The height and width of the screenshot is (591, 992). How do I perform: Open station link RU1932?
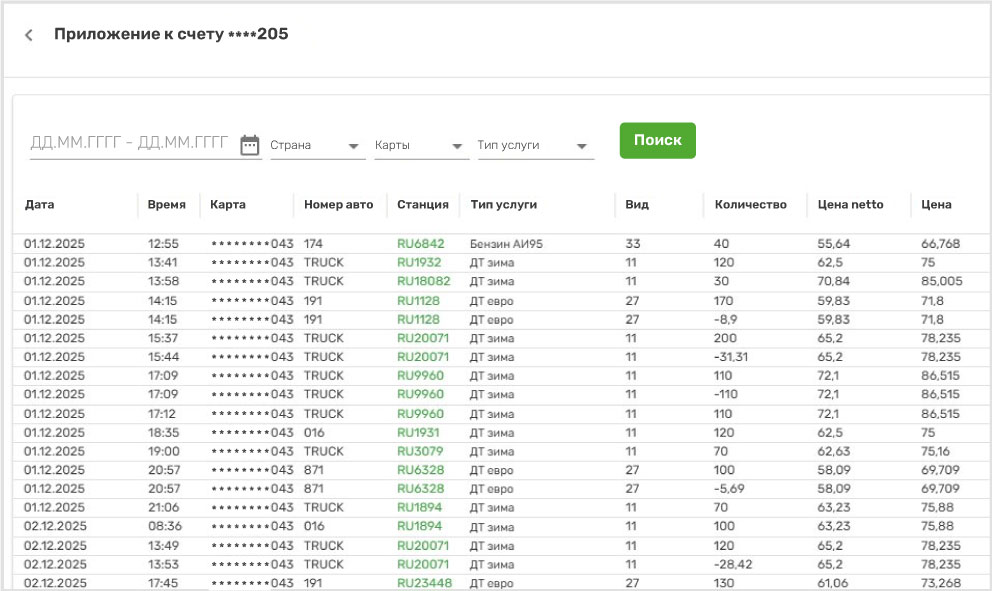pos(419,262)
